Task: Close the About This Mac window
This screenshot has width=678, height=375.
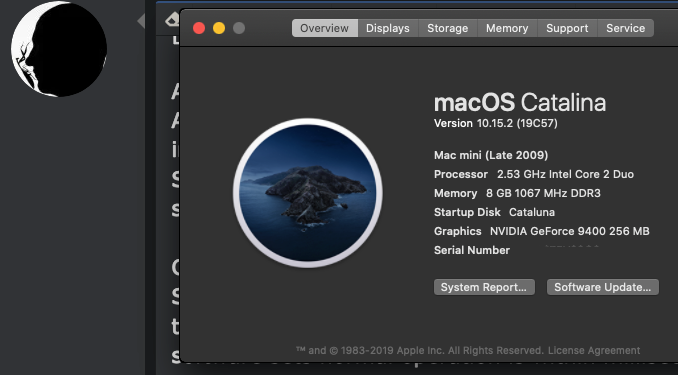Action: click(199, 28)
